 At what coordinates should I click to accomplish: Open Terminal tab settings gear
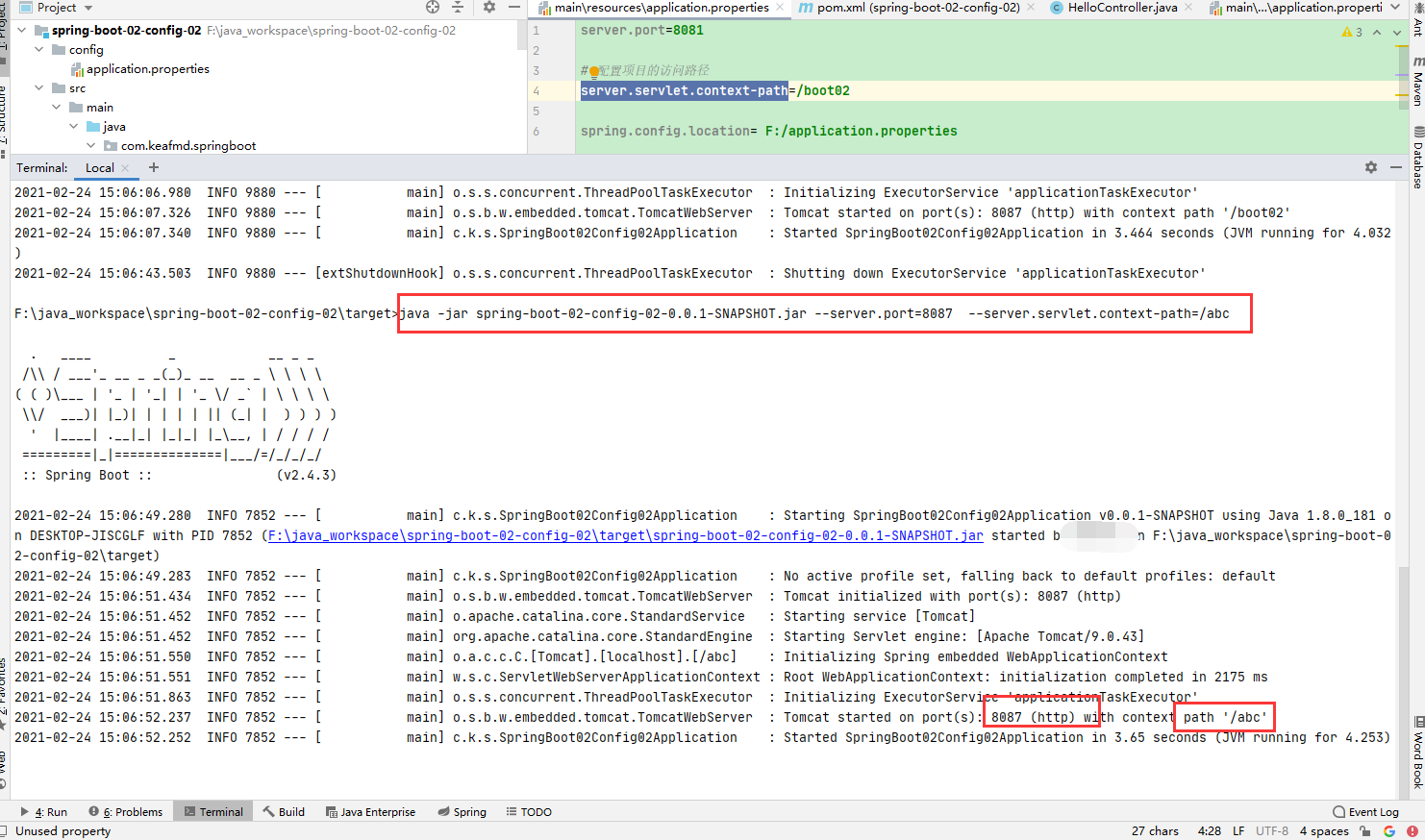[1372, 166]
